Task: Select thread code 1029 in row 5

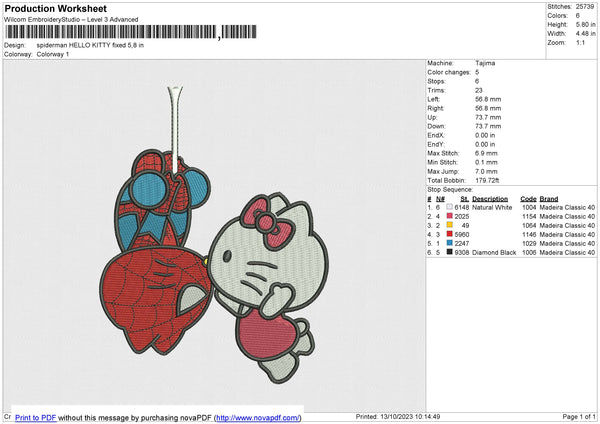Action: point(529,243)
